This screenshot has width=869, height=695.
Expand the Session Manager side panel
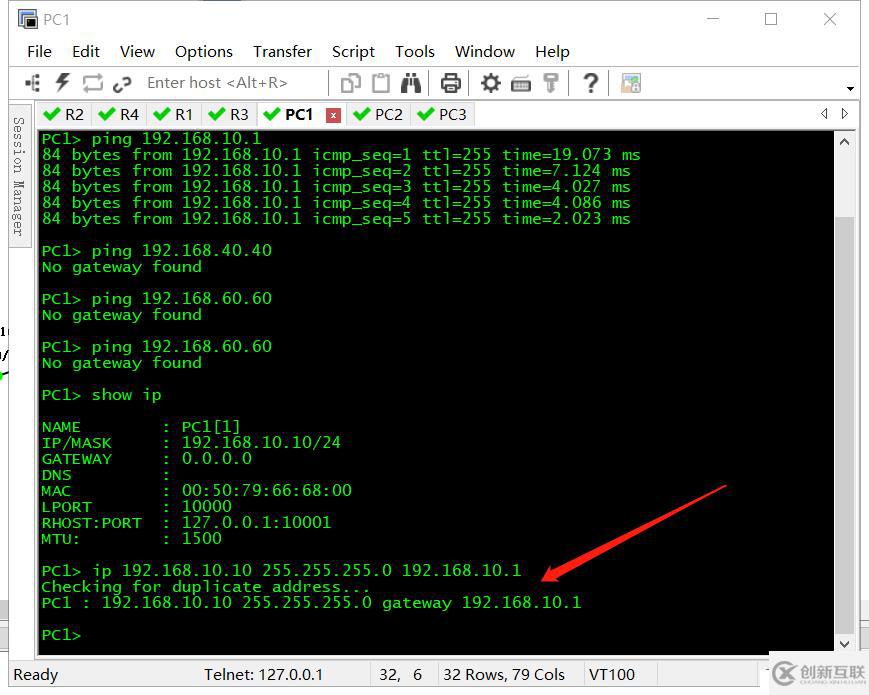tap(19, 176)
